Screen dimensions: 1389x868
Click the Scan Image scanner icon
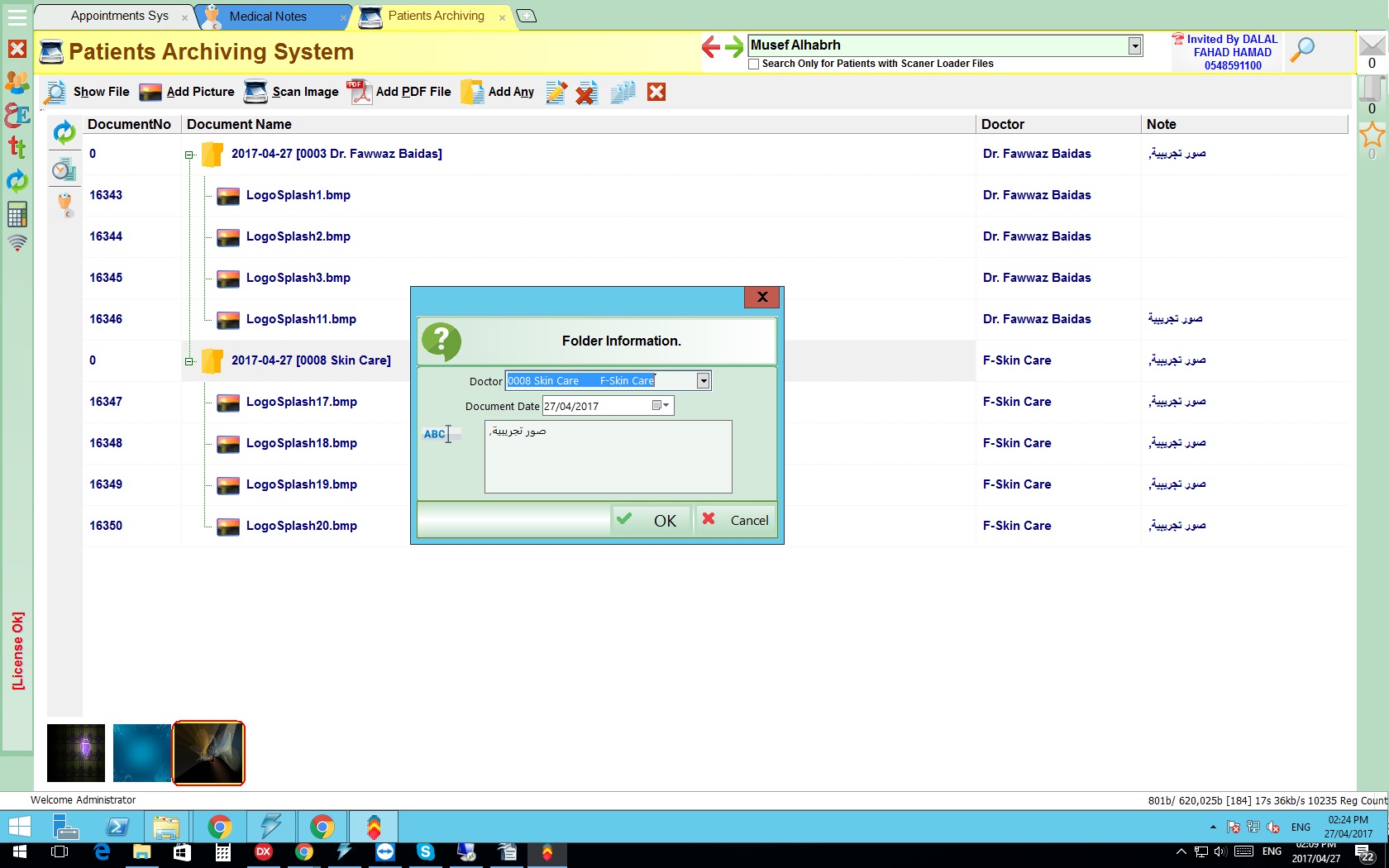tap(255, 92)
